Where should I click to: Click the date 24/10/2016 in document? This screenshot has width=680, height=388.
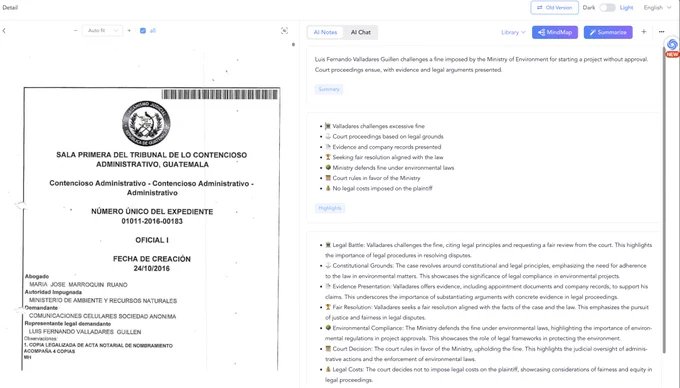point(152,269)
